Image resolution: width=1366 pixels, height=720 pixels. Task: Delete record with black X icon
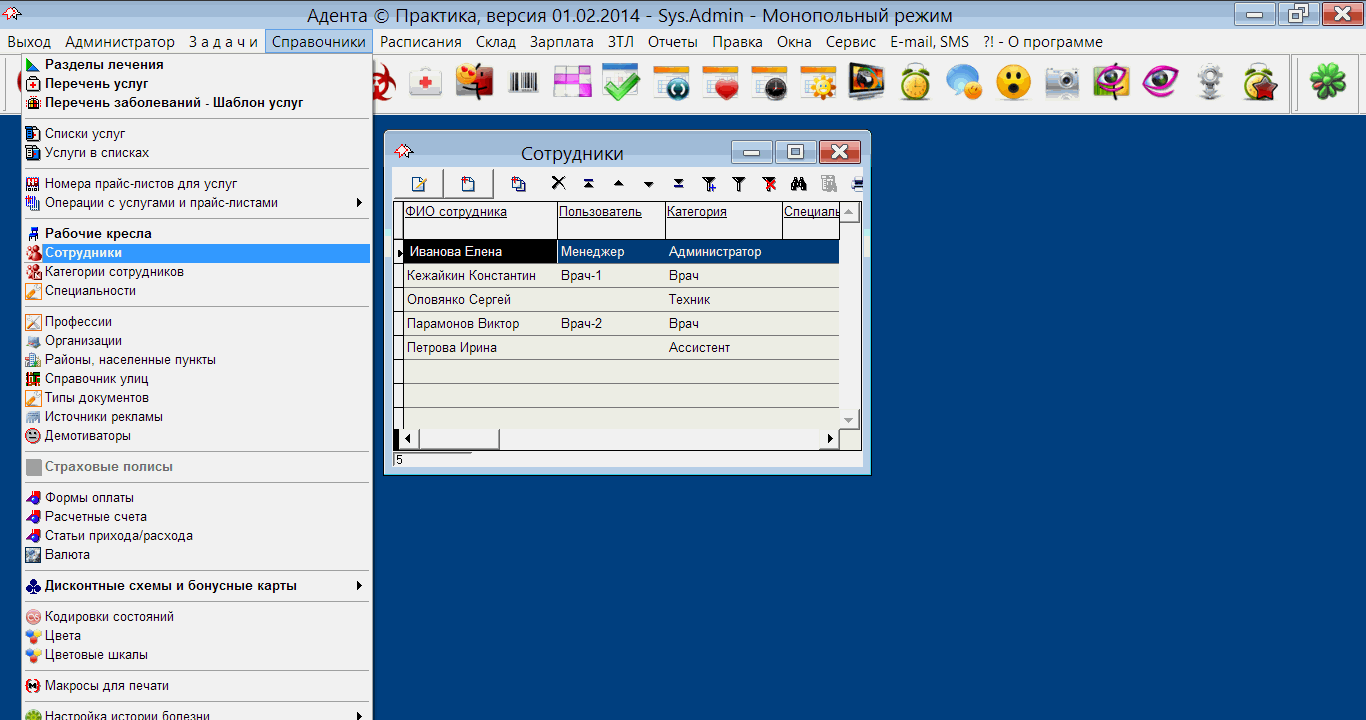(558, 184)
